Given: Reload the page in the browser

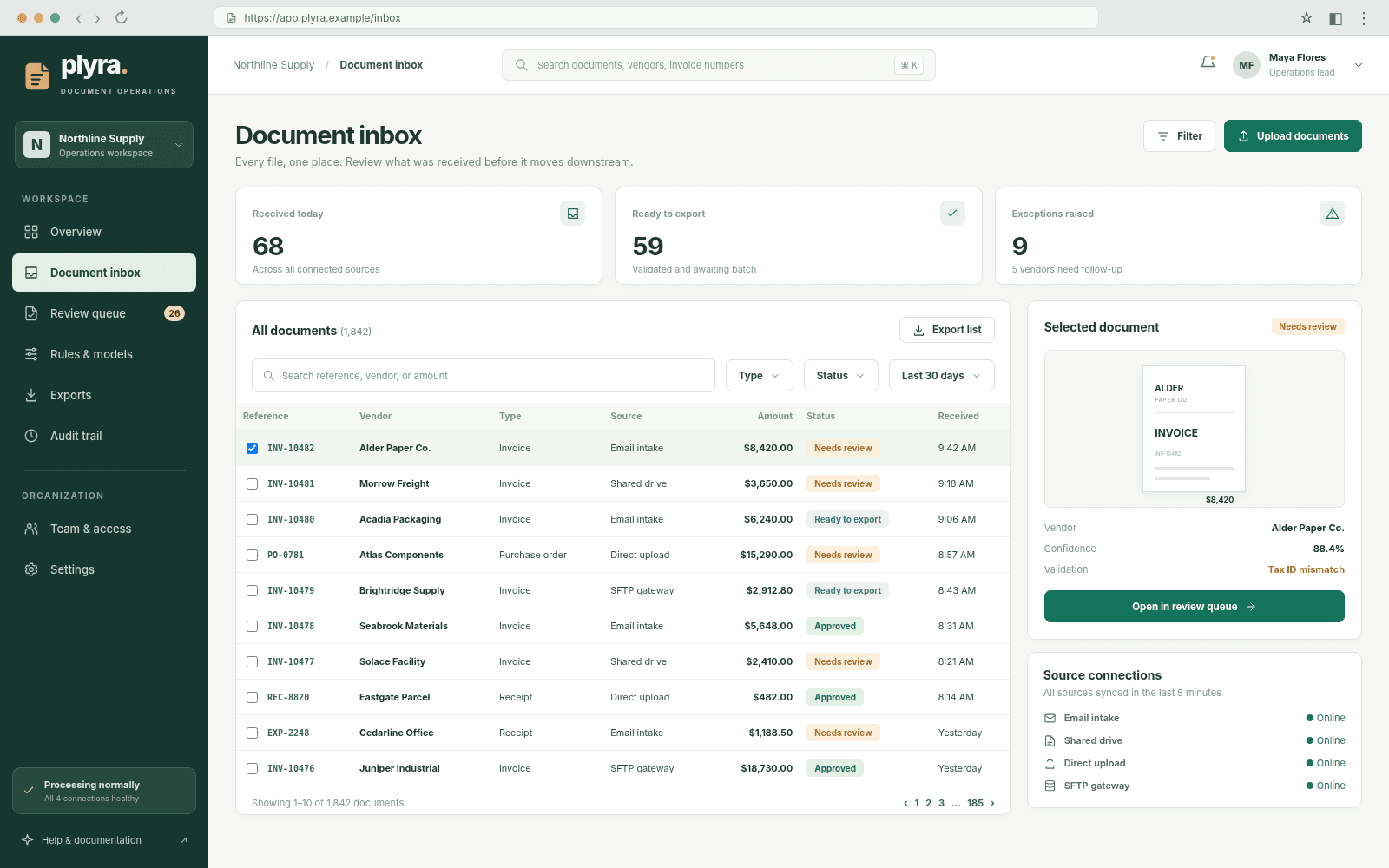Looking at the screenshot, I should point(122,17).
